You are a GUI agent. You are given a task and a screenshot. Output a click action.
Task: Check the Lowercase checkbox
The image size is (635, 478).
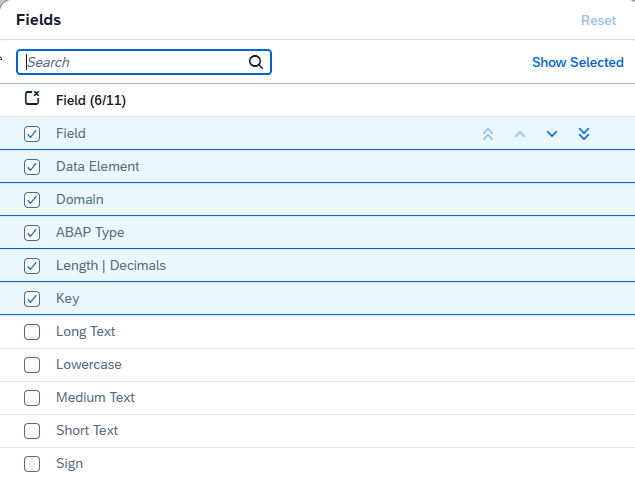click(x=32, y=365)
